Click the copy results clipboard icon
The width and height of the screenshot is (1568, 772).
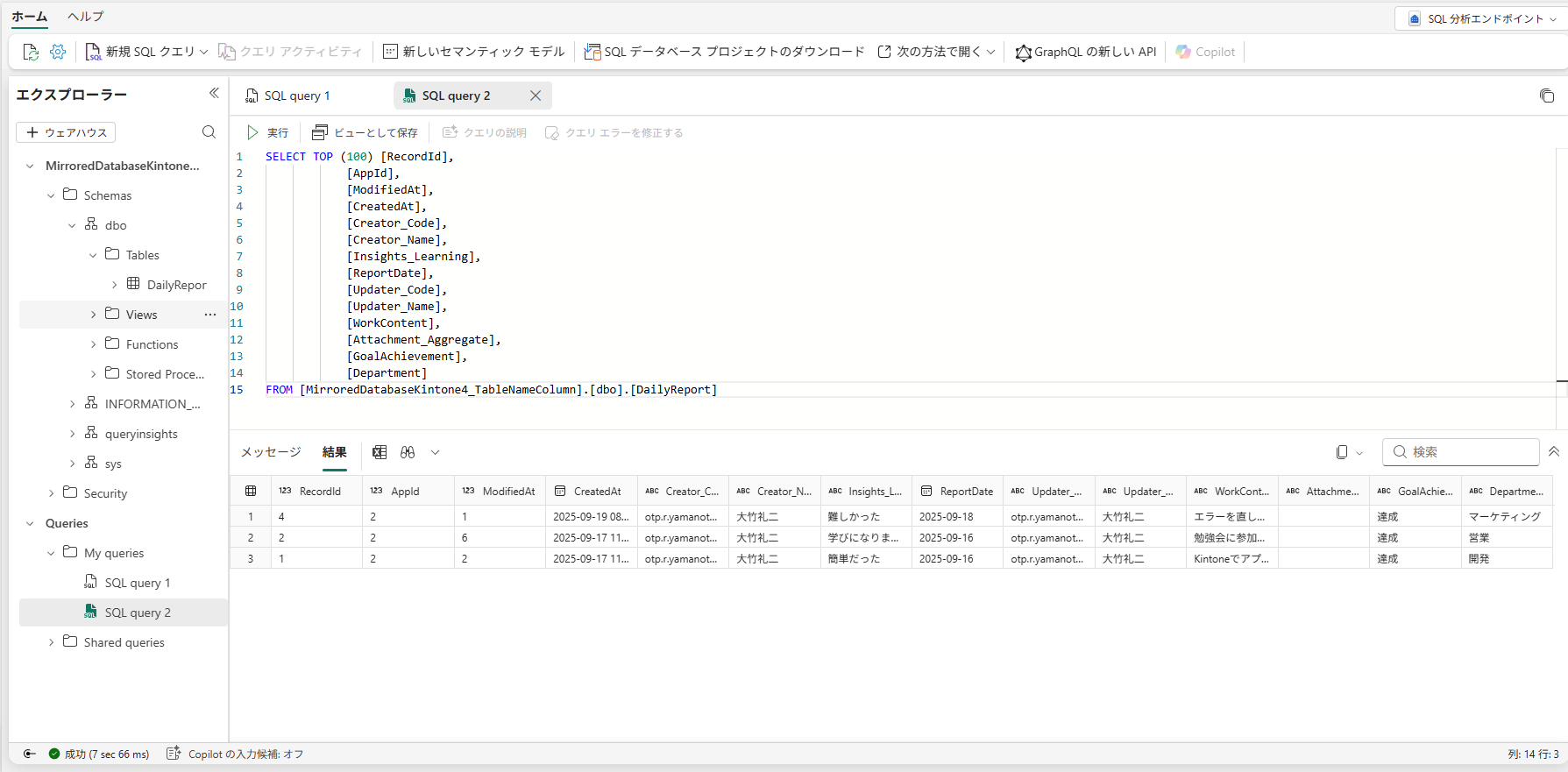tap(1342, 452)
